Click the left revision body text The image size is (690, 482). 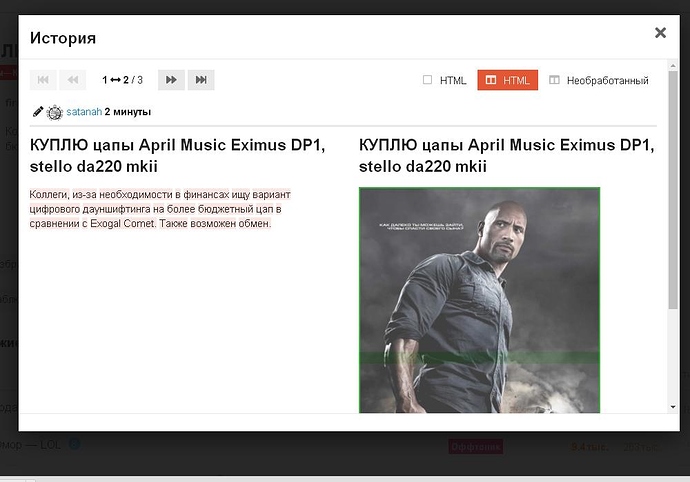click(x=165, y=208)
